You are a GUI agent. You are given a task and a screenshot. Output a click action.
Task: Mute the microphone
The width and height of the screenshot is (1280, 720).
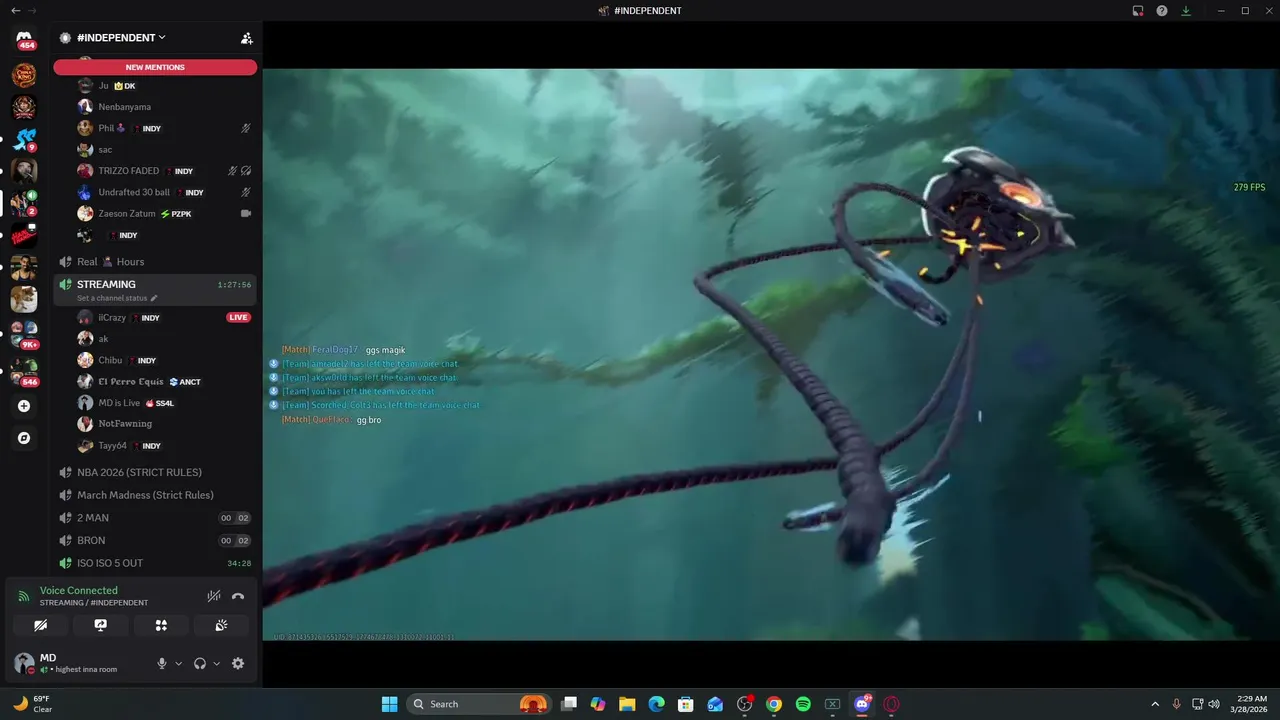(162, 663)
